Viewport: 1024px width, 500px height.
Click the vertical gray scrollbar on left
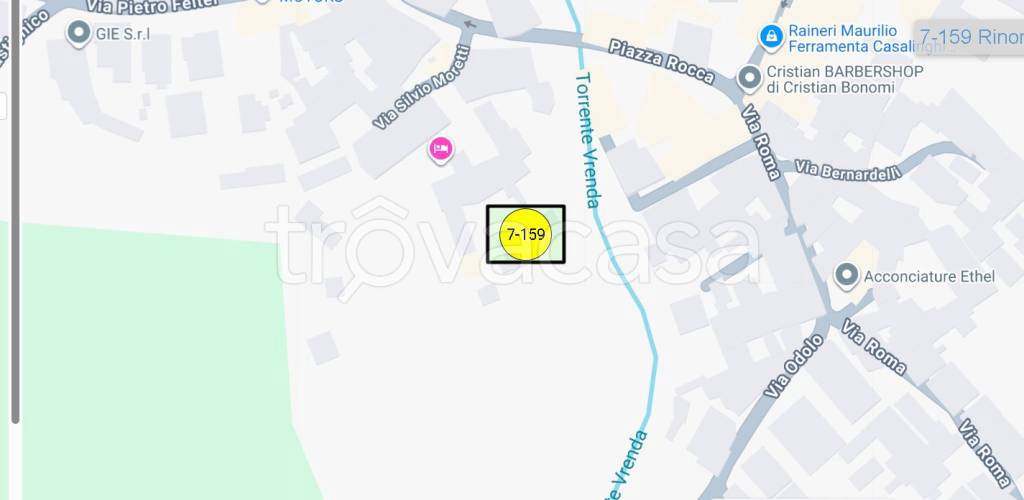point(15,211)
